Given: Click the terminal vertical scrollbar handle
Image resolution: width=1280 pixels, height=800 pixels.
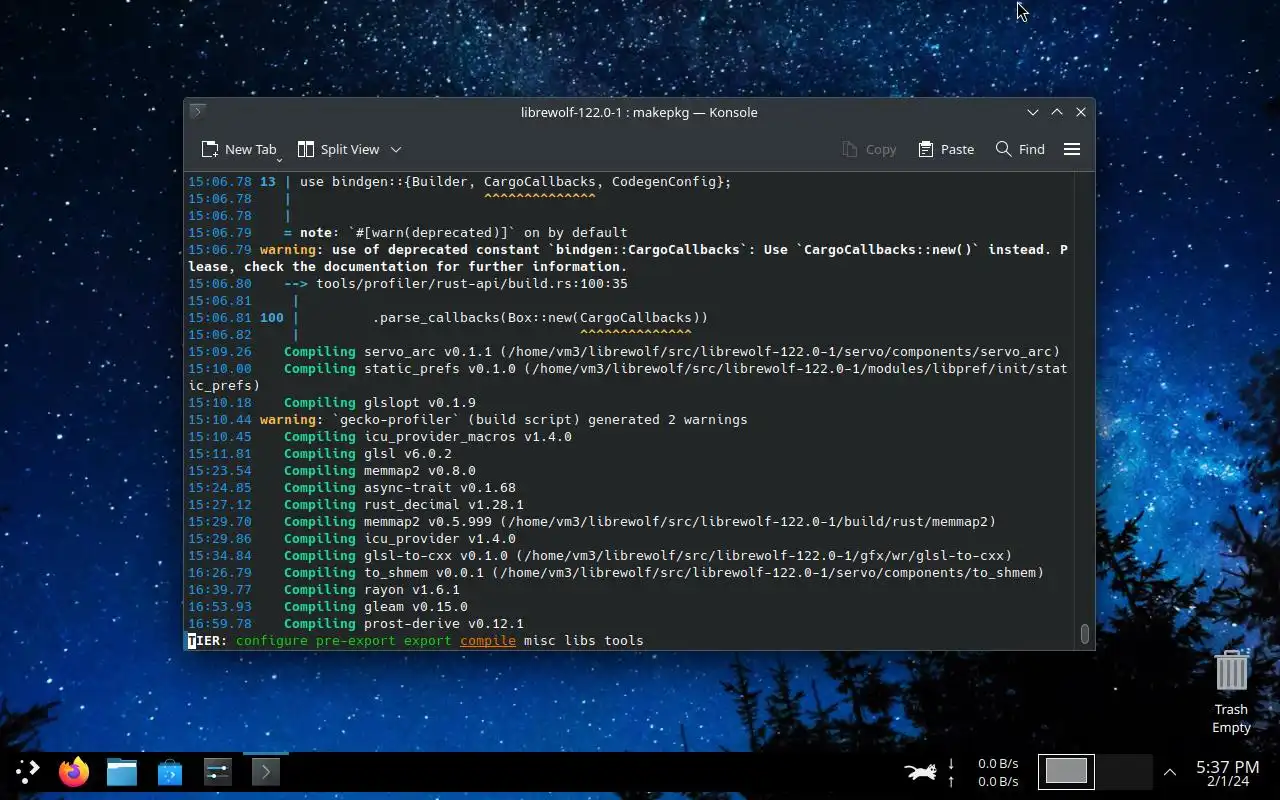Looking at the screenshot, I should point(1085,634).
